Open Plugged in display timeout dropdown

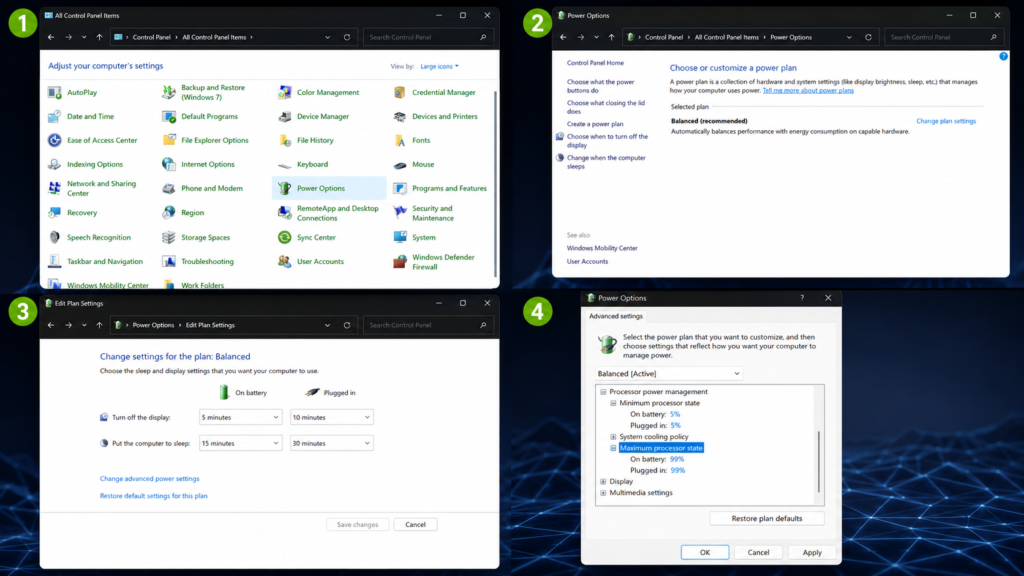[331, 417]
